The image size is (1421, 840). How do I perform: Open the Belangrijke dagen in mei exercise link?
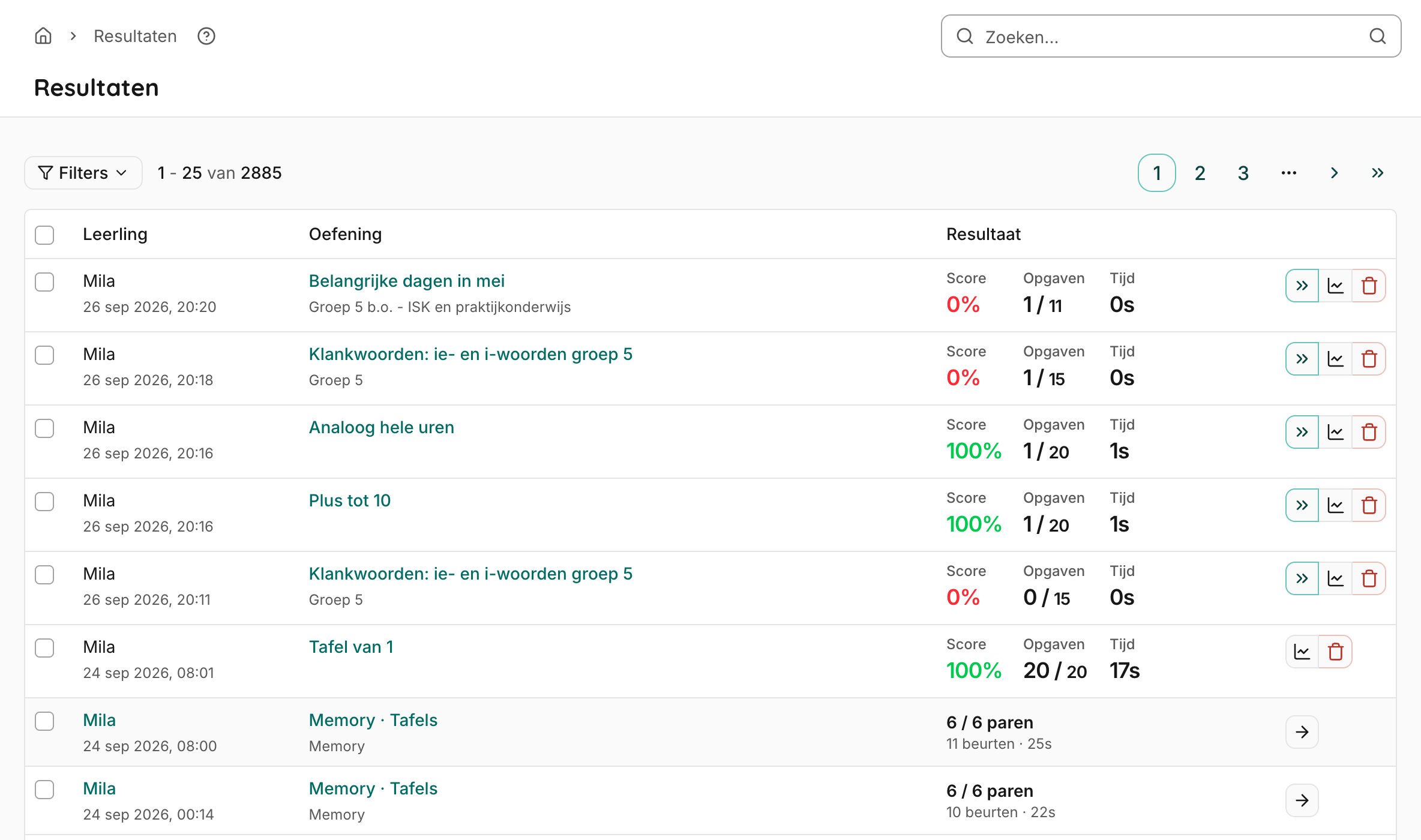[407, 281]
